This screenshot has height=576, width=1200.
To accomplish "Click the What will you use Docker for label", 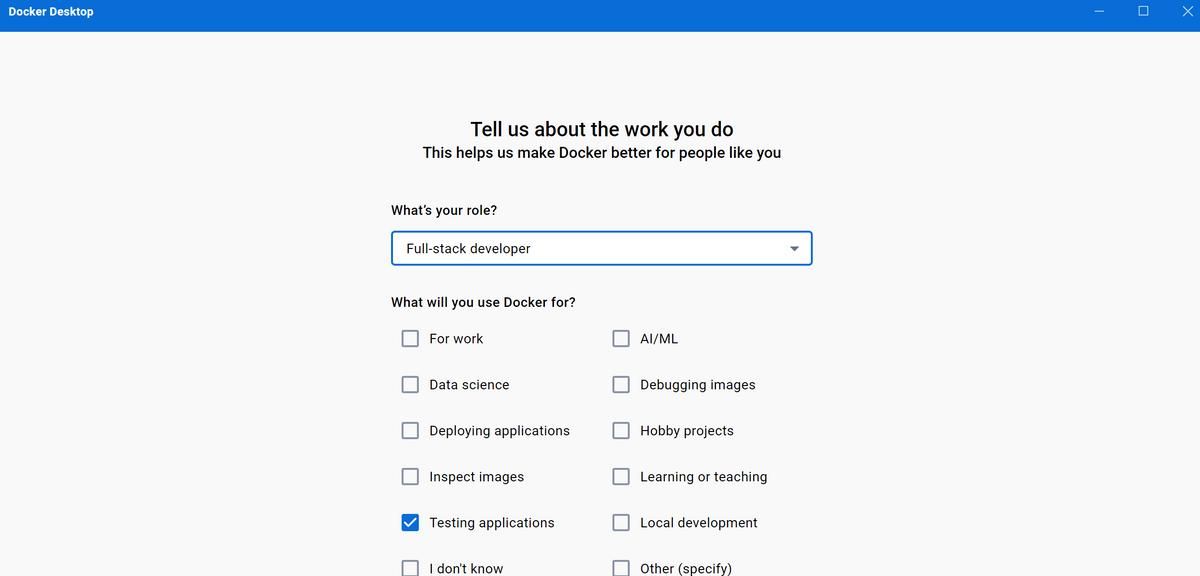I will point(484,301).
